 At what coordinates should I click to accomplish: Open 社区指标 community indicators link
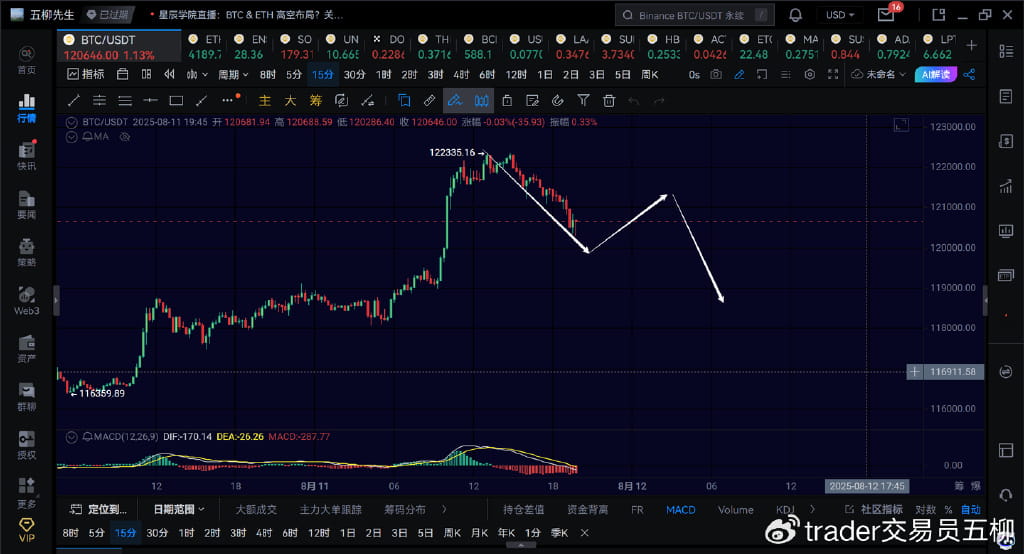pos(874,510)
